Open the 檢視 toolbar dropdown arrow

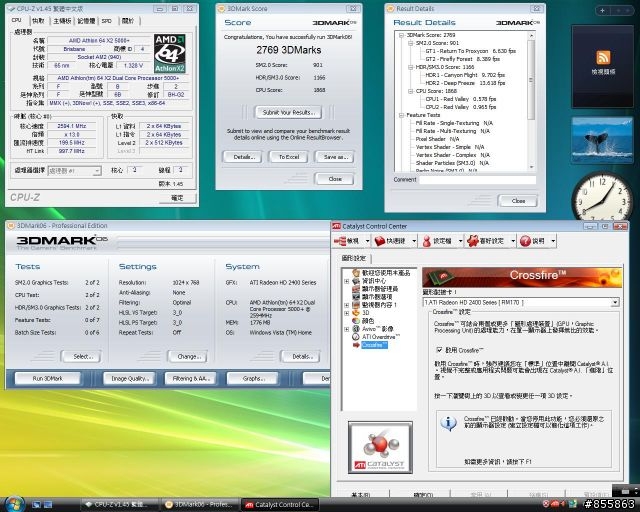pos(367,241)
